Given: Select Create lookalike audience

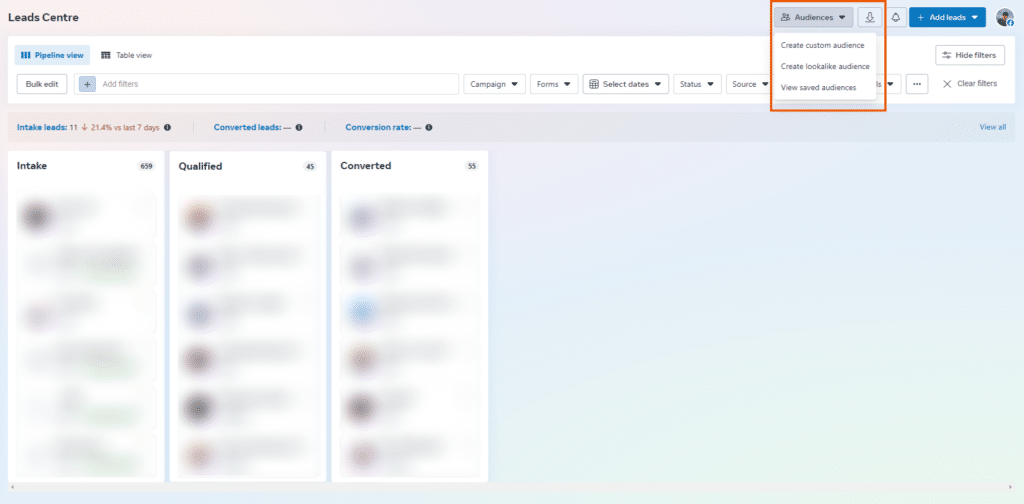Looking at the screenshot, I should (x=825, y=66).
